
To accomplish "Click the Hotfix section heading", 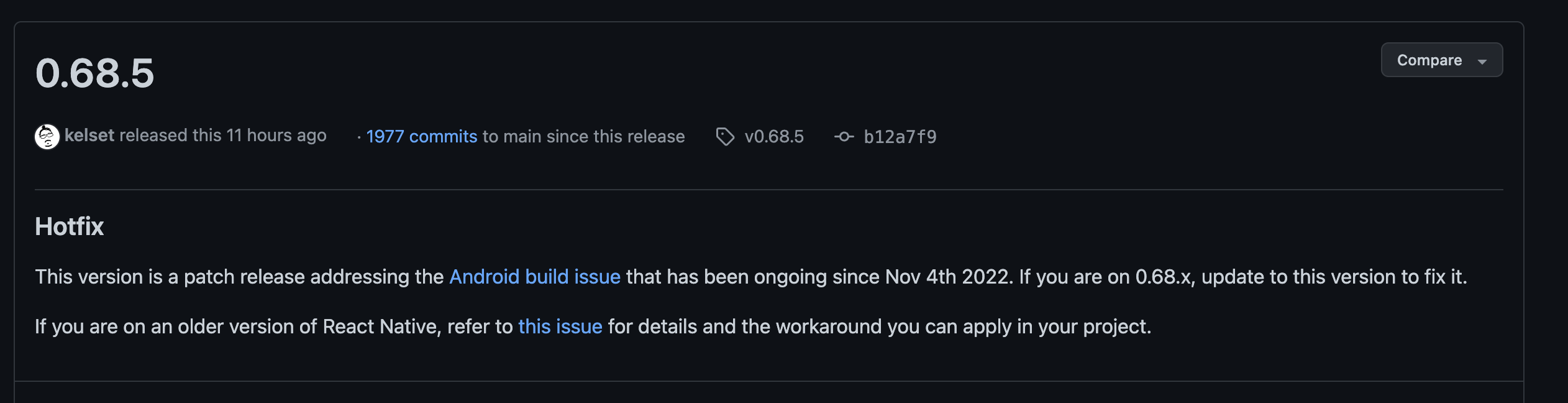I will (x=69, y=226).
